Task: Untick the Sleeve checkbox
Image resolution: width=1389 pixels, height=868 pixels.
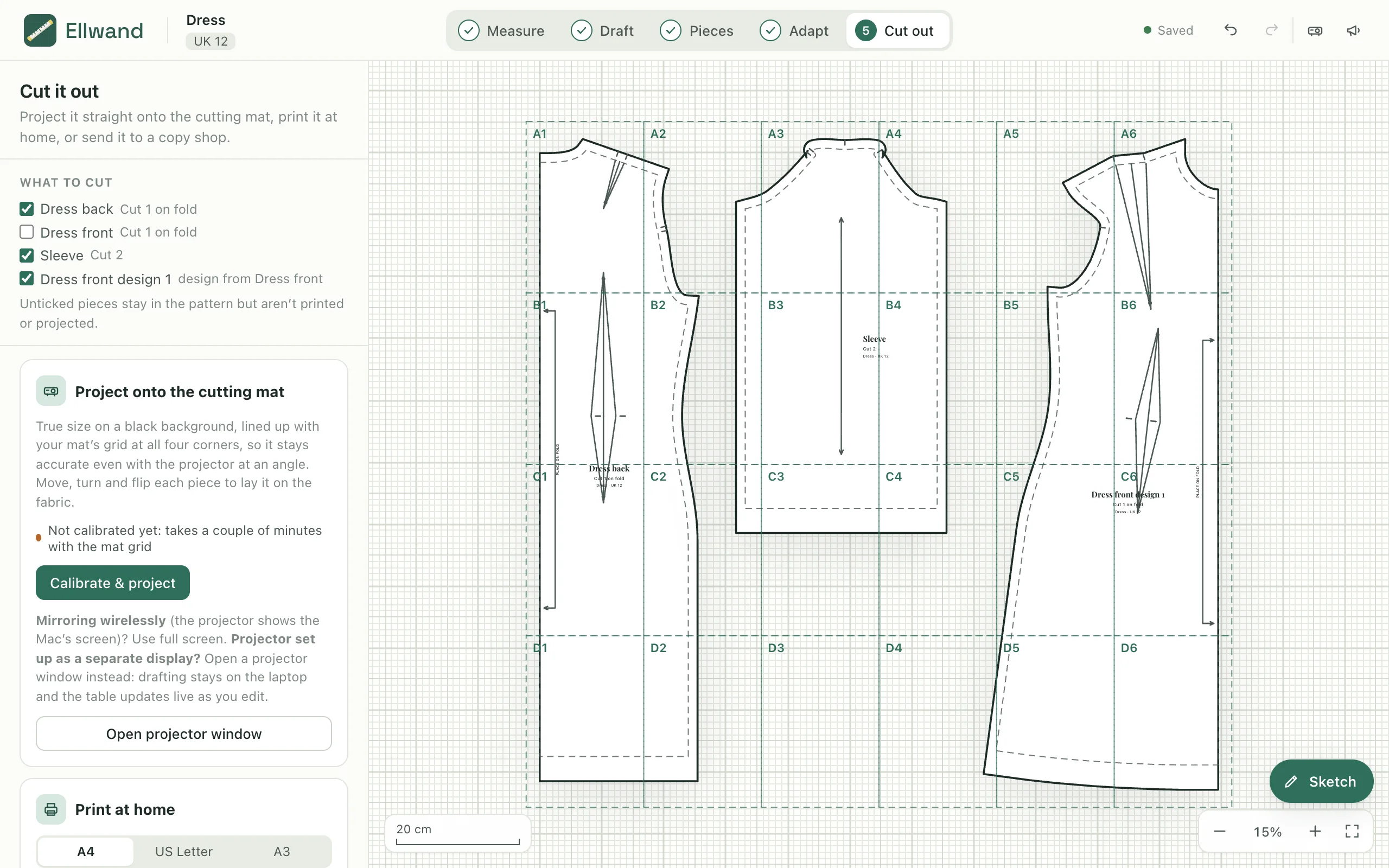Action: (27, 255)
